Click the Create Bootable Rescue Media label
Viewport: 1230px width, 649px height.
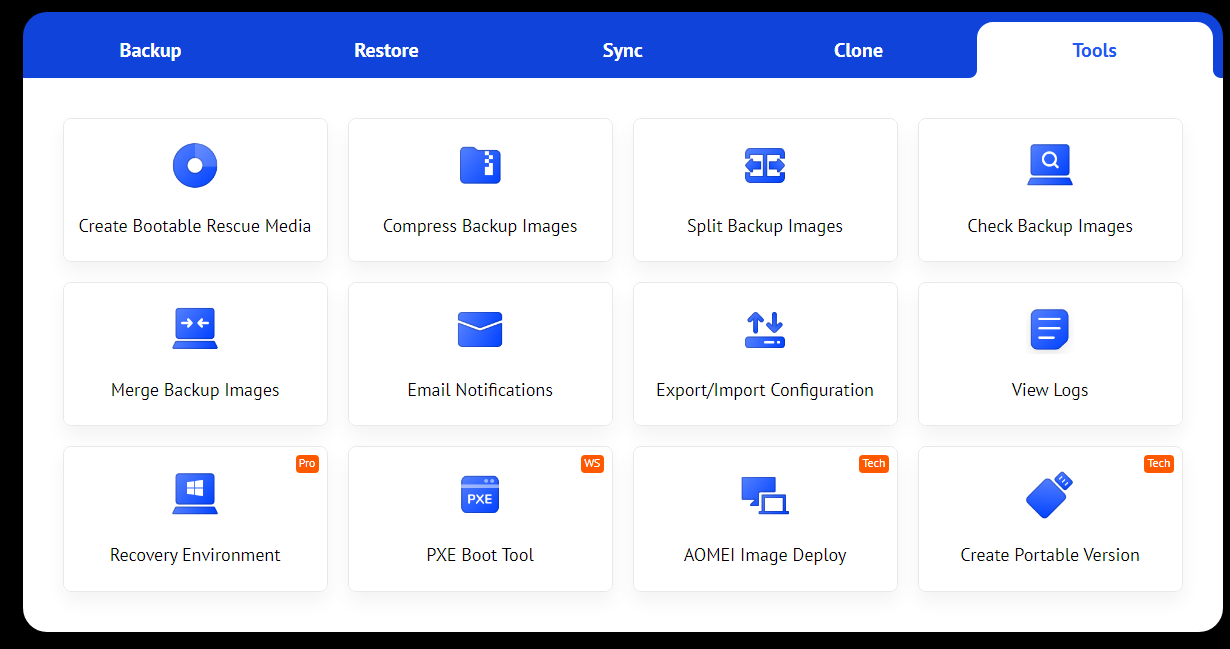click(195, 226)
